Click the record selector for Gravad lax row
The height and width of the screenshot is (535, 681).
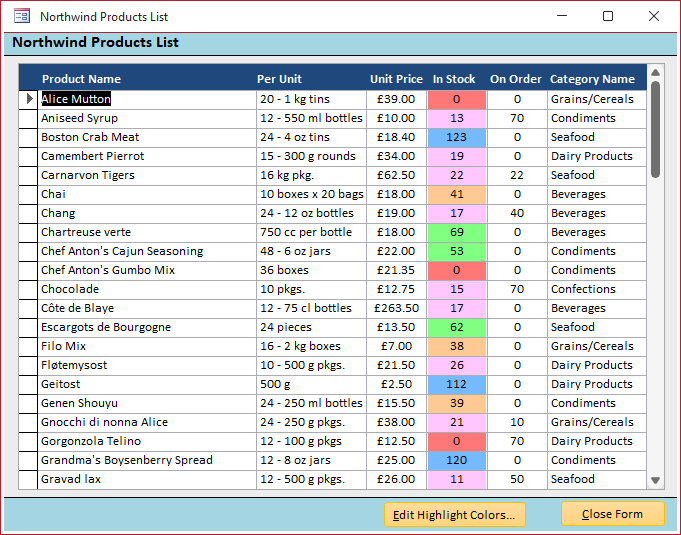28,479
